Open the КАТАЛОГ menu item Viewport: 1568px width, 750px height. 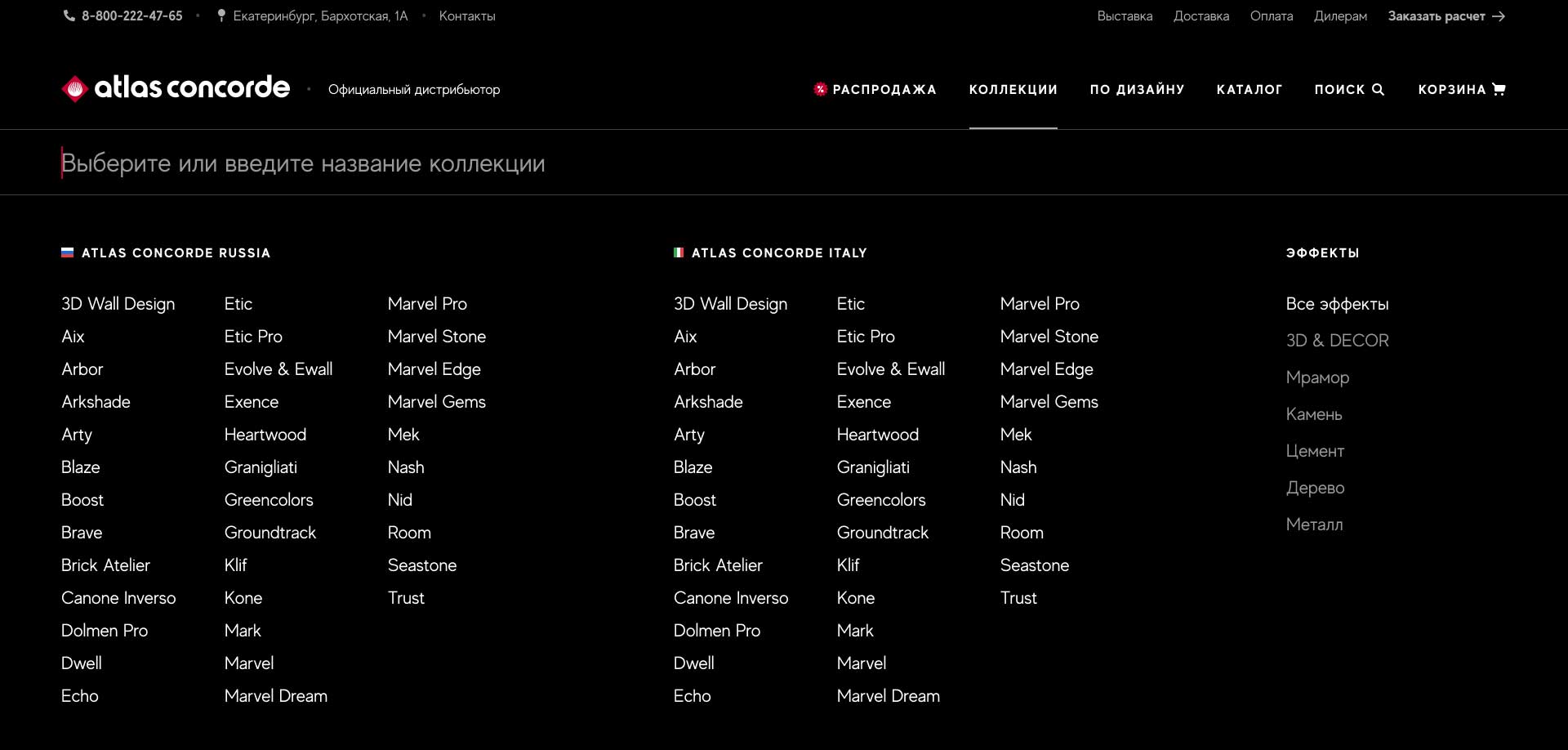point(1249,90)
